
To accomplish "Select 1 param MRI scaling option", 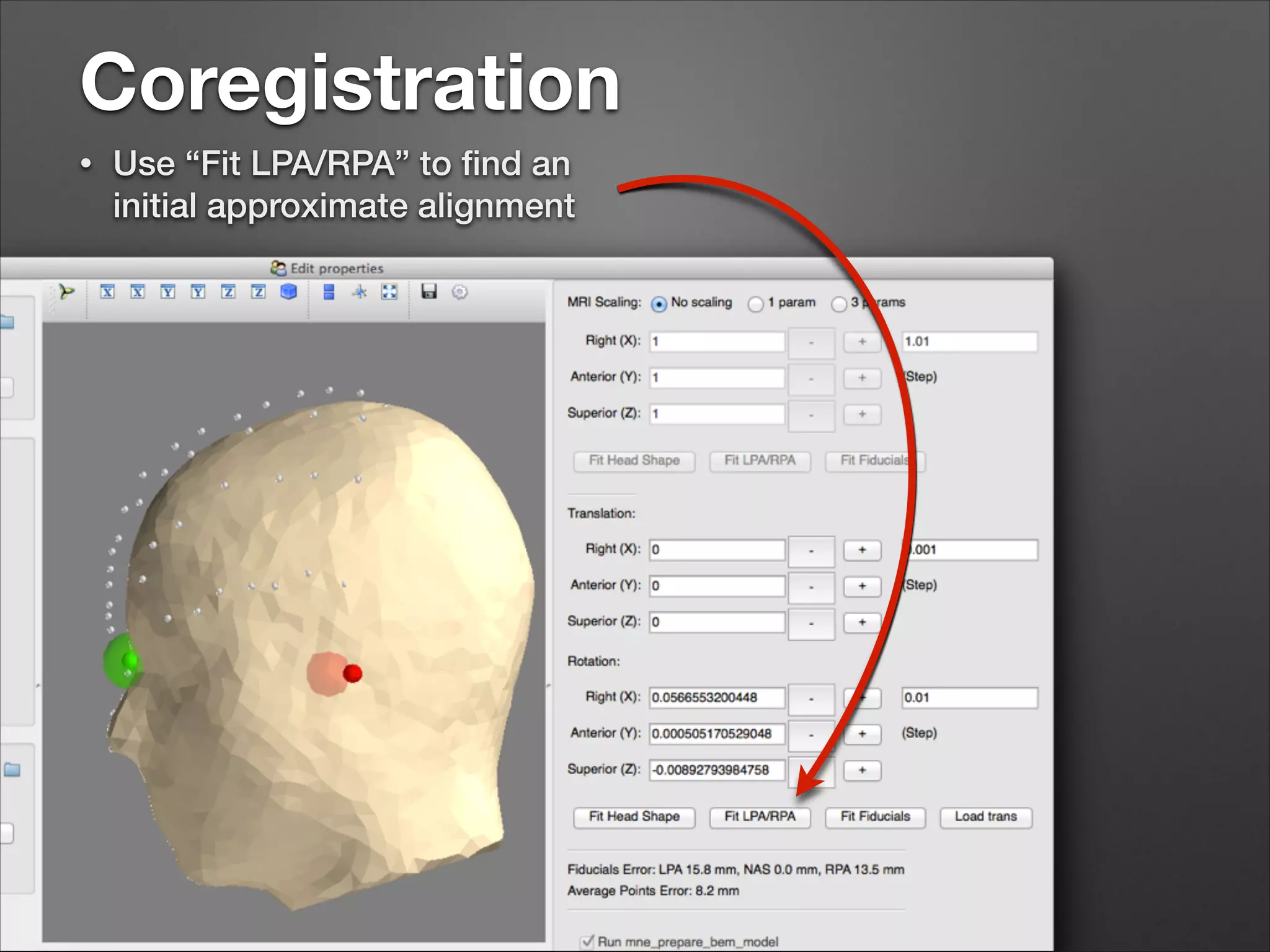I will point(755,304).
